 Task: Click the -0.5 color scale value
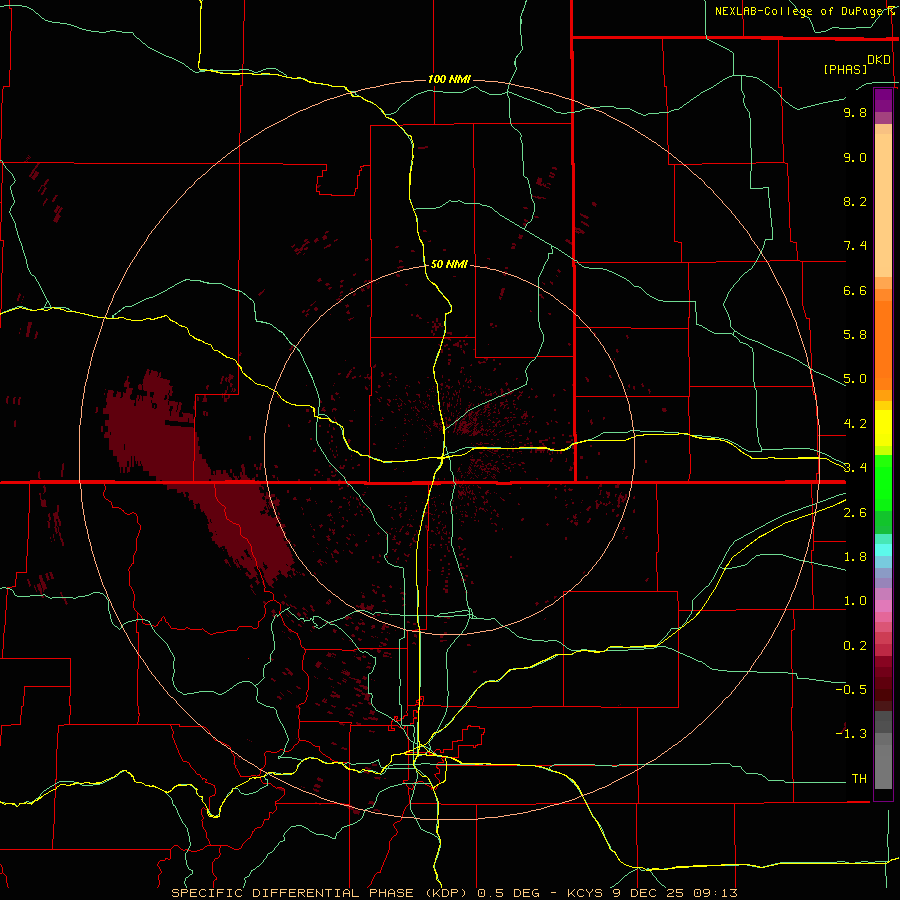tap(851, 690)
